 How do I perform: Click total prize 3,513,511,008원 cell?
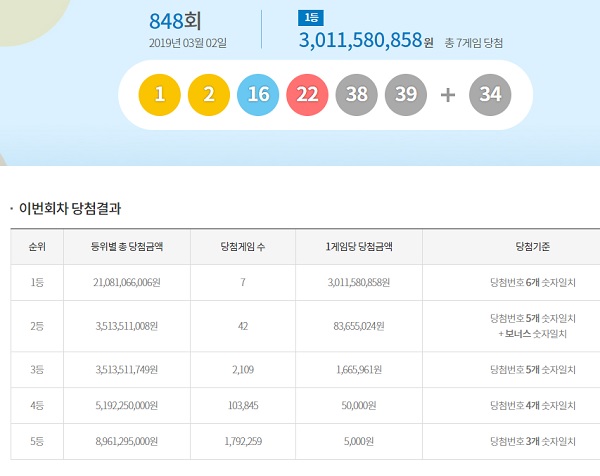[127, 326]
